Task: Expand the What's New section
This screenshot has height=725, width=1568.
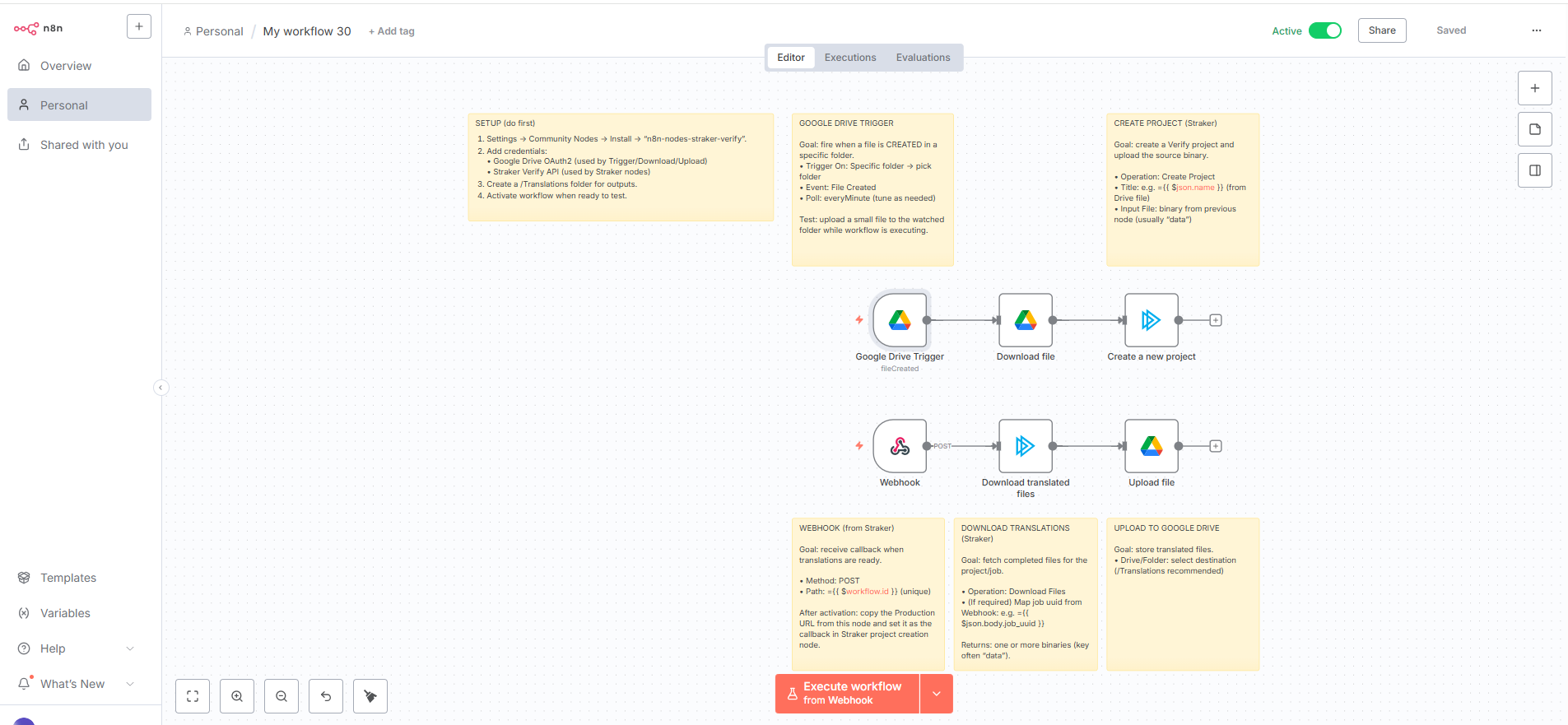Action: coord(130,684)
